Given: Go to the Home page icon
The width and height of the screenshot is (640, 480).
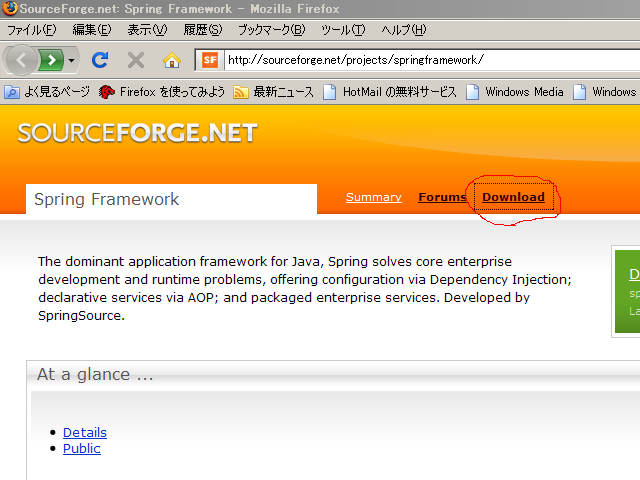Looking at the screenshot, I should click(x=172, y=60).
